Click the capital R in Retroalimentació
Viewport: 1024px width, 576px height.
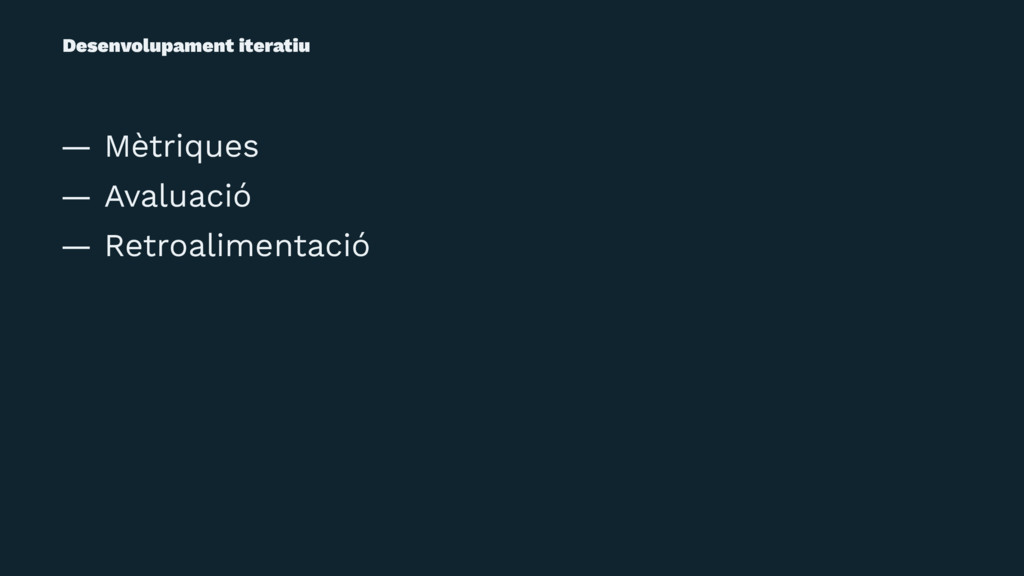(116, 246)
